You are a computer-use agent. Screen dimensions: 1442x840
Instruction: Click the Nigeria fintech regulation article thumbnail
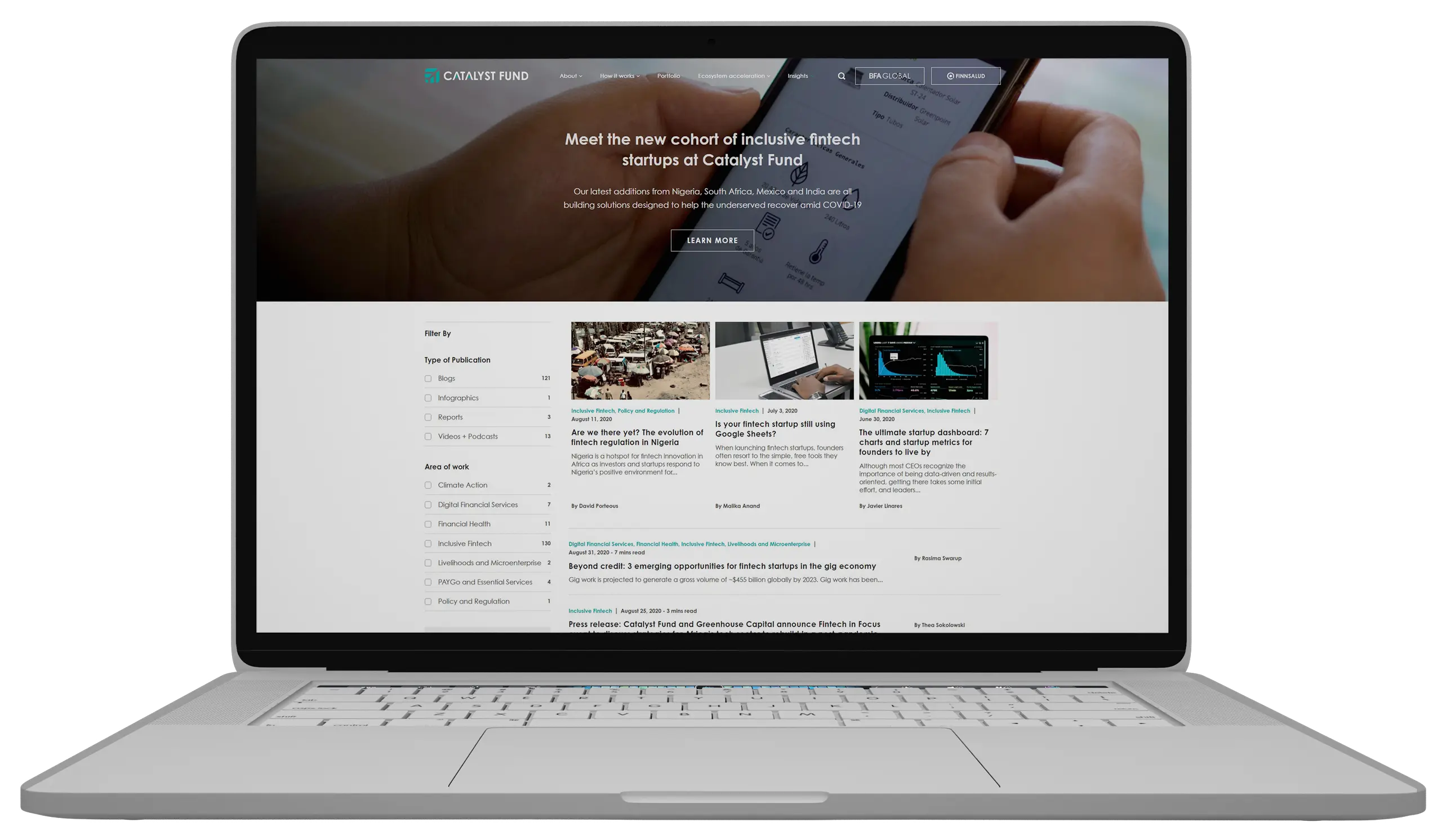(x=640, y=360)
